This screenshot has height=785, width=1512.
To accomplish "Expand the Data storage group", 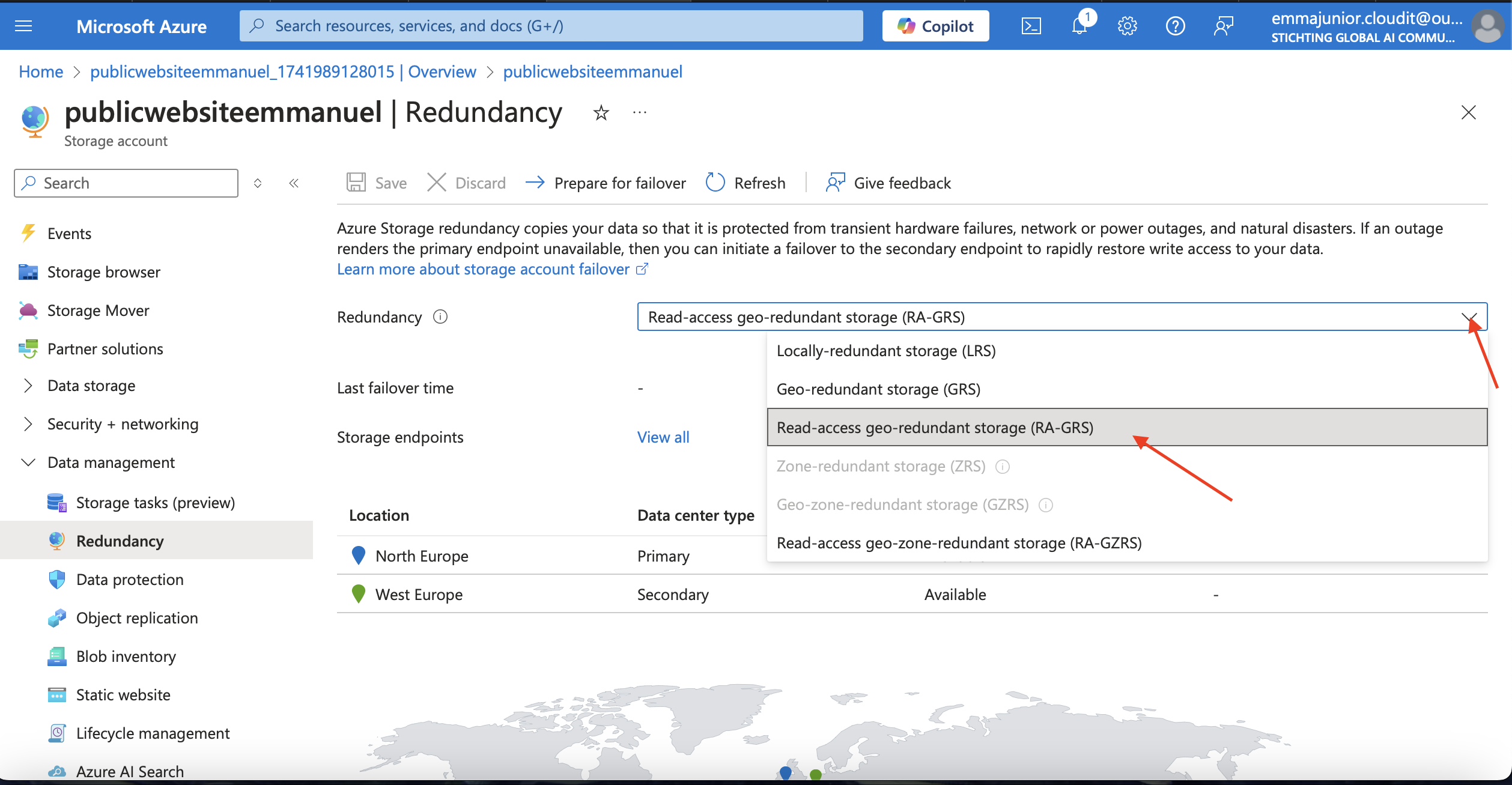I will tap(91, 386).
